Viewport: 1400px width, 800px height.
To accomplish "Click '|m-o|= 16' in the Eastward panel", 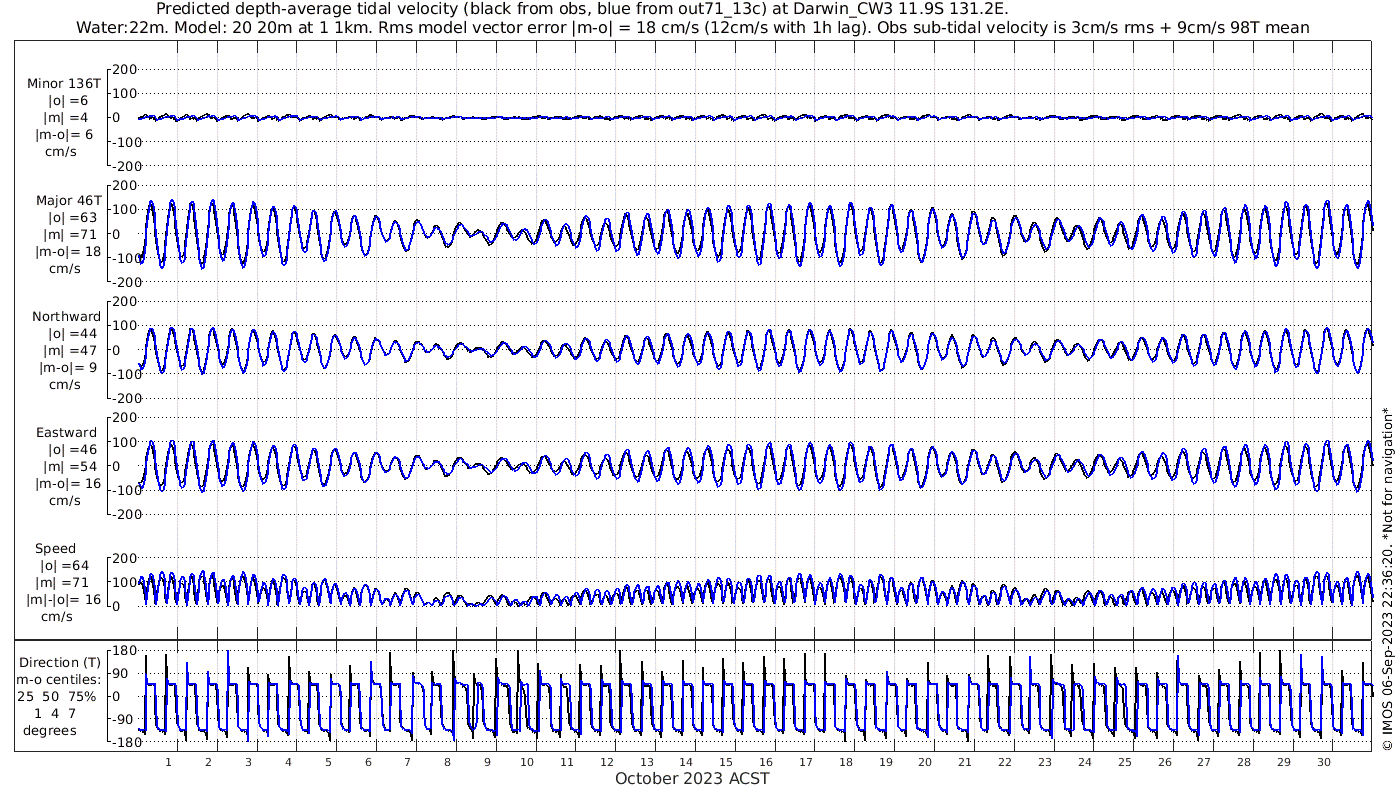I will tap(69, 484).
